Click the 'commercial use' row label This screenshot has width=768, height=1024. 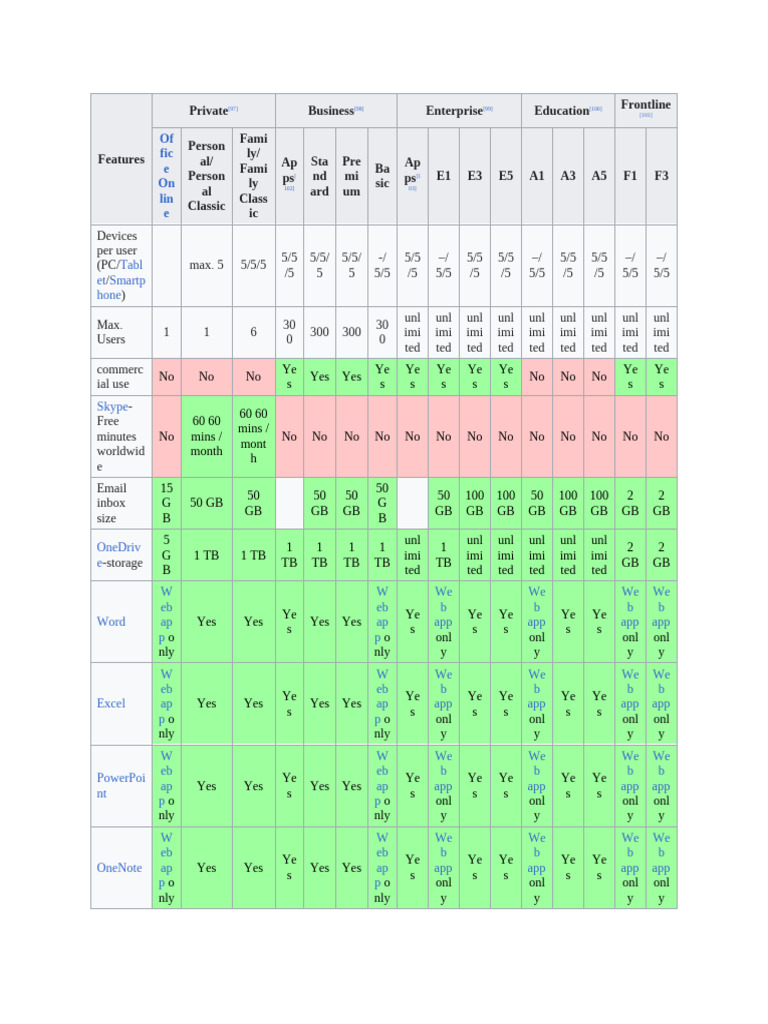pyautogui.click(x=120, y=376)
